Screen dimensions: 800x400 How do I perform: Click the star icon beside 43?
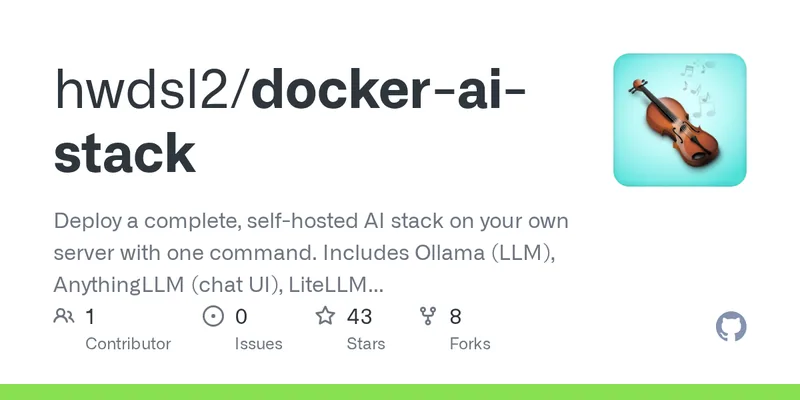325,316
